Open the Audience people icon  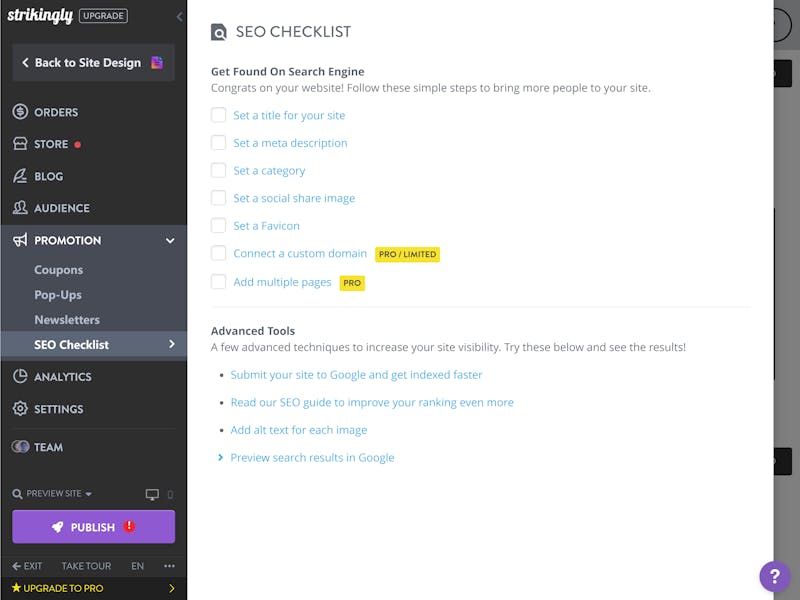tap(20, 208)
